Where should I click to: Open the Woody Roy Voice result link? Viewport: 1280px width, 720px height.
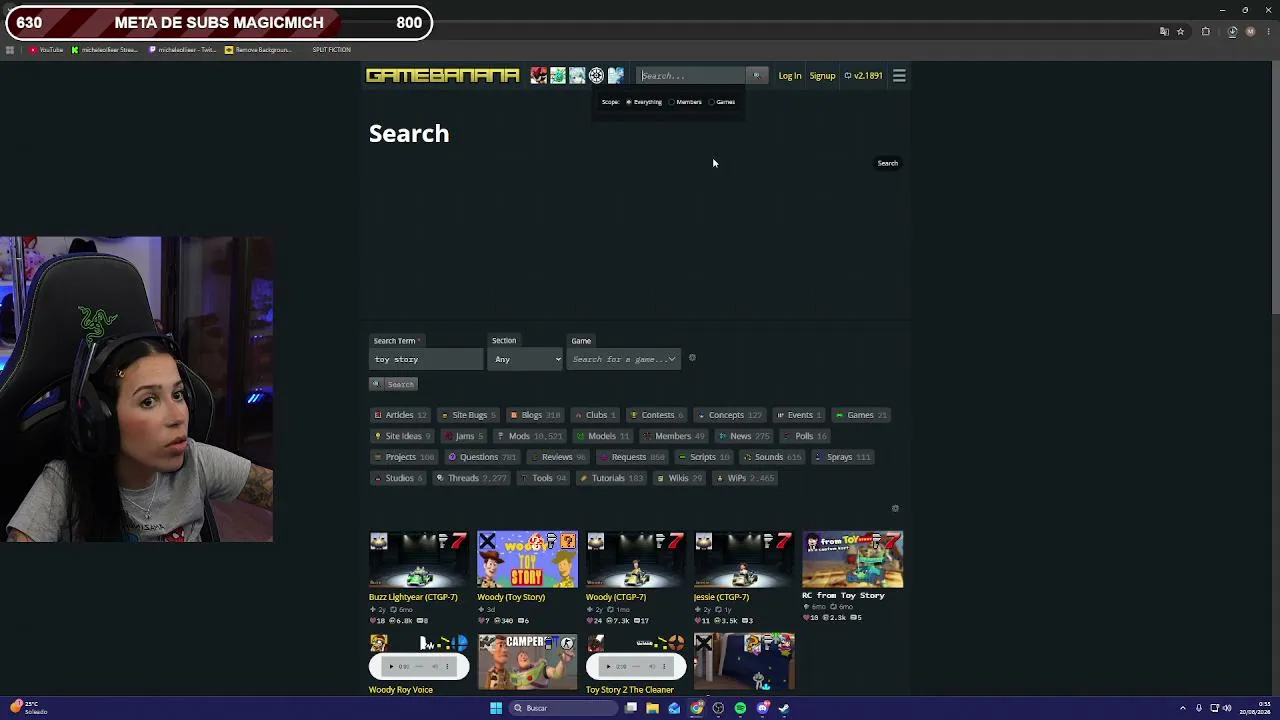click(x=401, y=690)
